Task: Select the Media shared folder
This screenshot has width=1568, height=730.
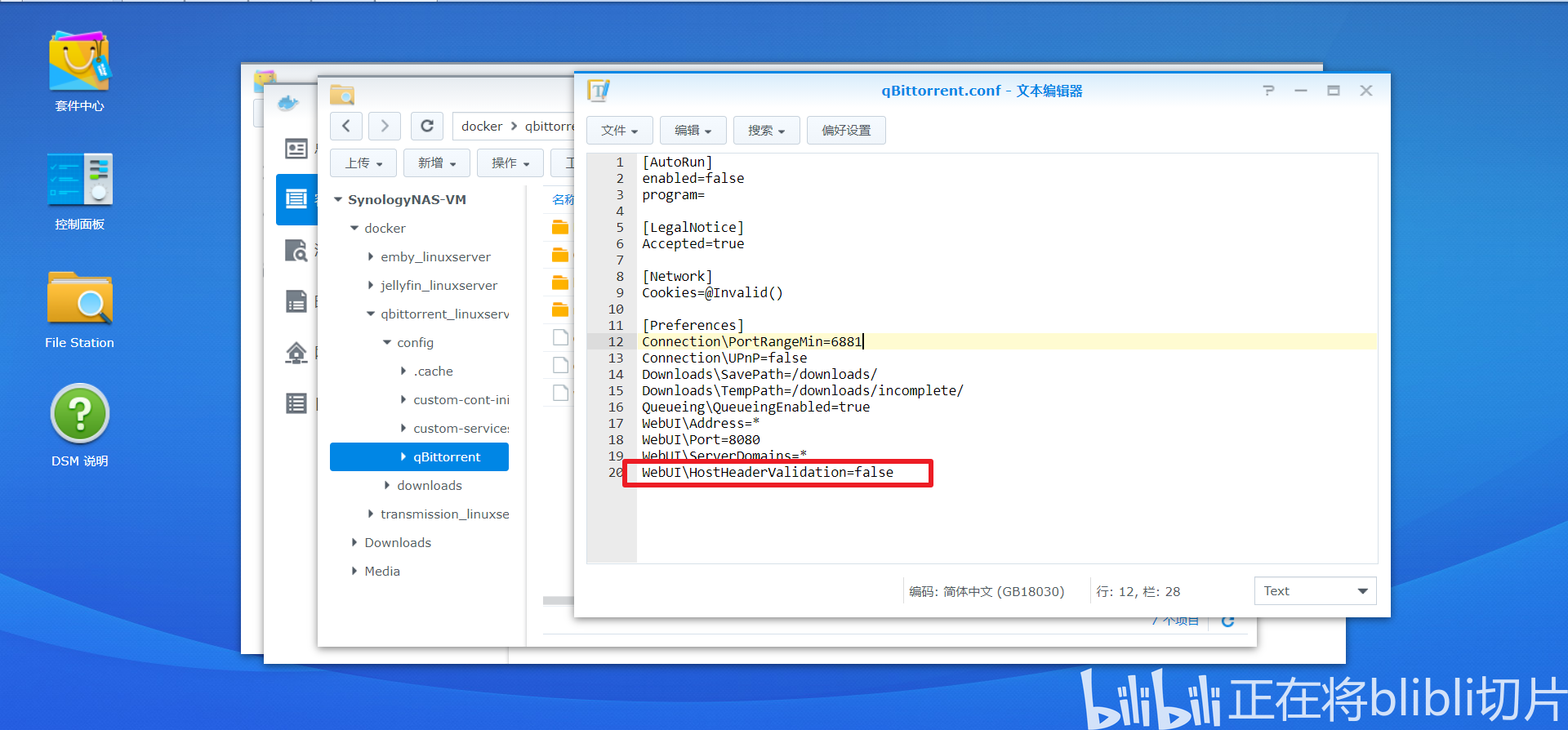Action: pyautogui.click(x=382, y=572)
